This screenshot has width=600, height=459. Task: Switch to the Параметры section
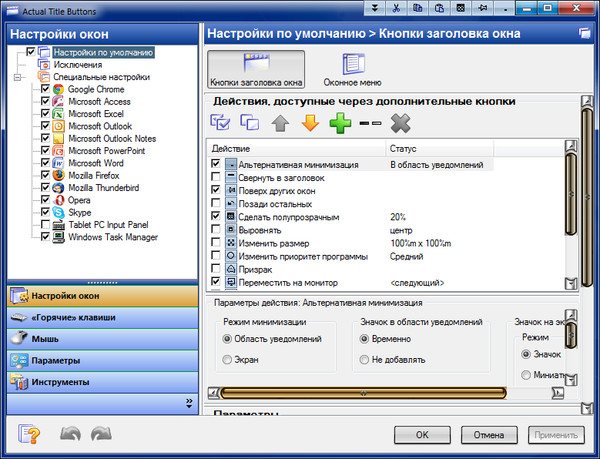(x=100, y=359)
